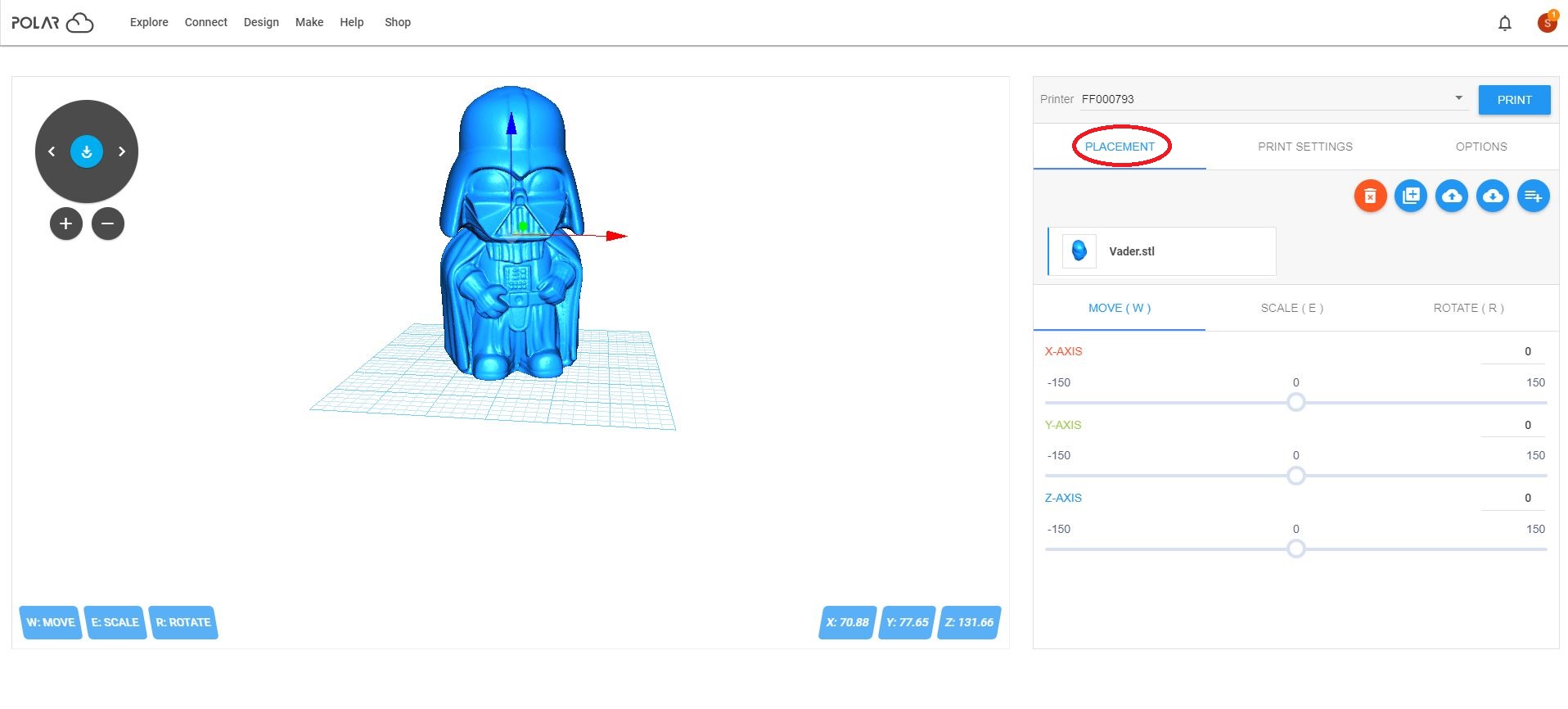Select the MOVE ( W ) tab
The height and width of the screenshot is (709, 1568).
pyautogui.click(x=1120, y=308)
